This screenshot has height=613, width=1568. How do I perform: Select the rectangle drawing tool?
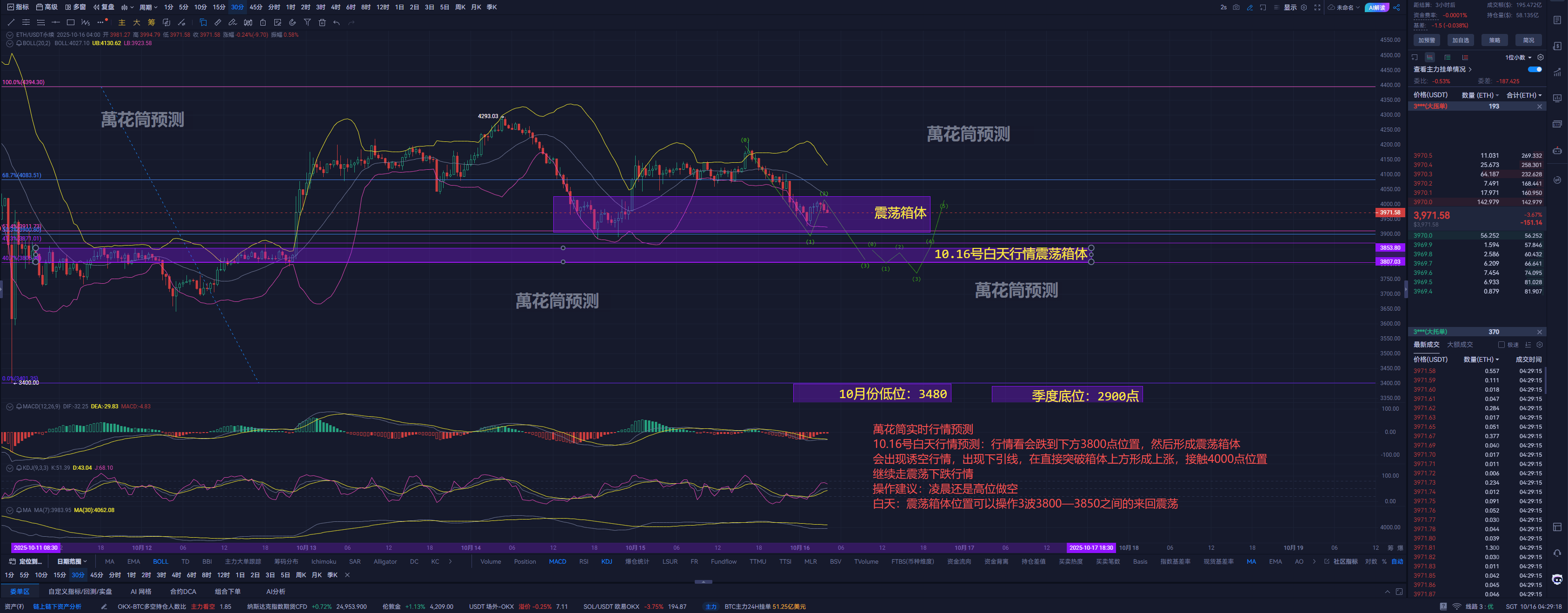point(71,22)
